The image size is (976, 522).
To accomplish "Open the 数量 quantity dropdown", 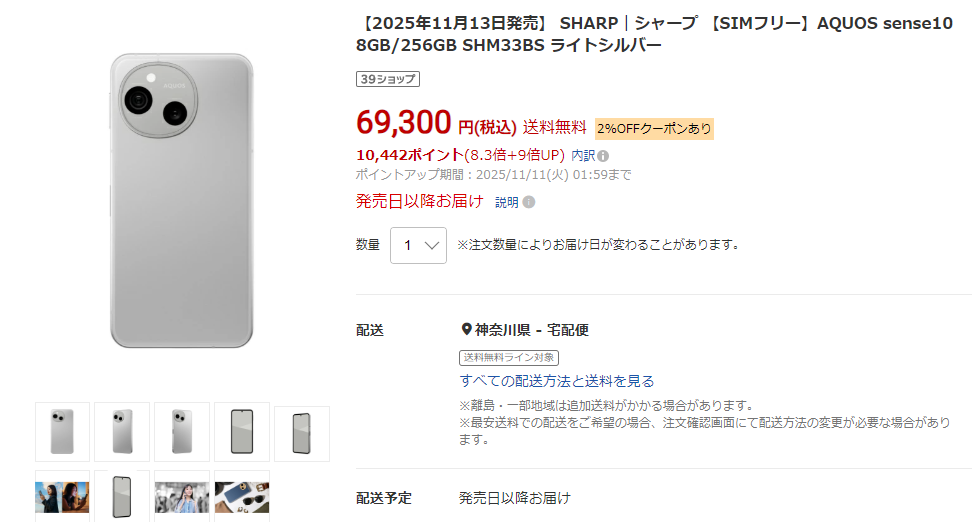I will point(418,245).
